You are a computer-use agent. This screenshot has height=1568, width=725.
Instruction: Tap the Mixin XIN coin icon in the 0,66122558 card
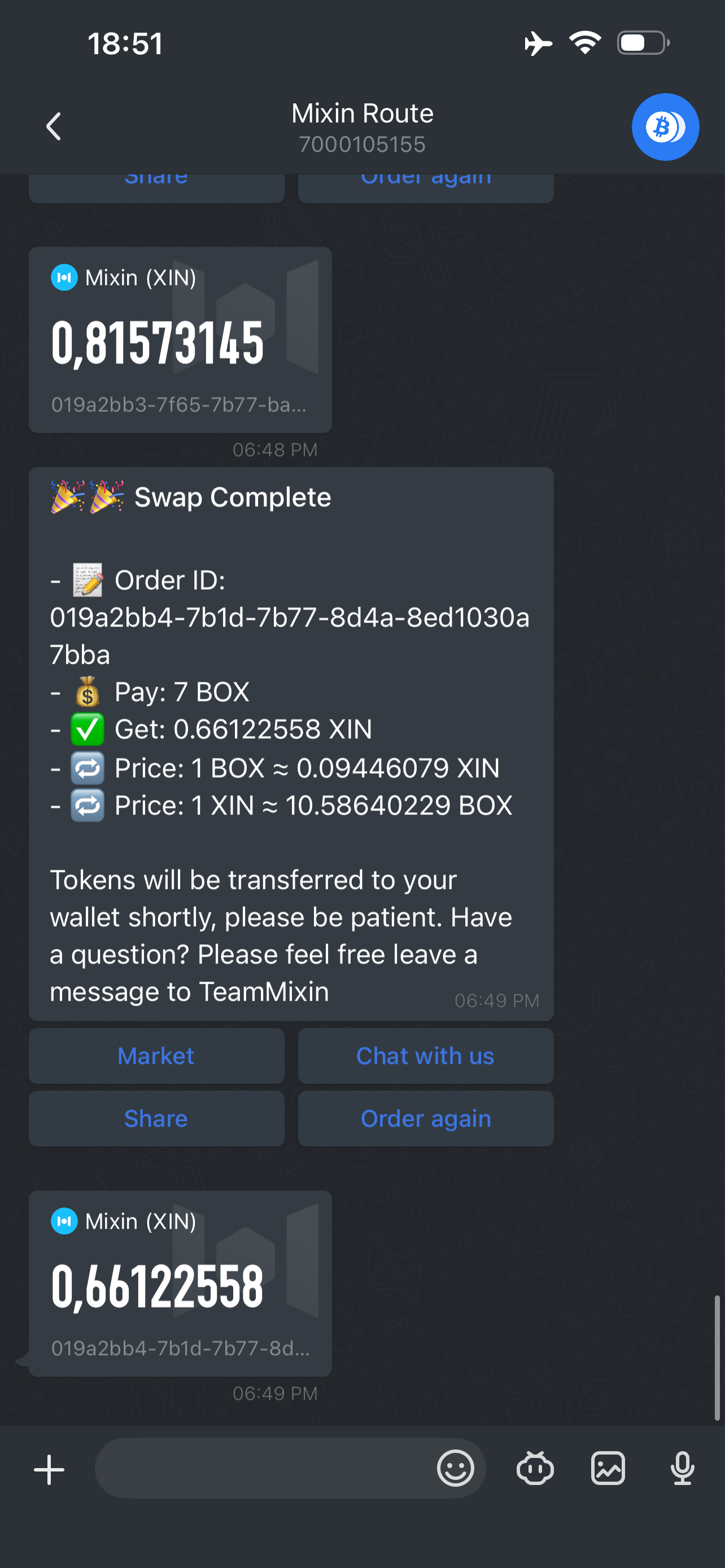pyautogui.click(x=64, y=1221)
